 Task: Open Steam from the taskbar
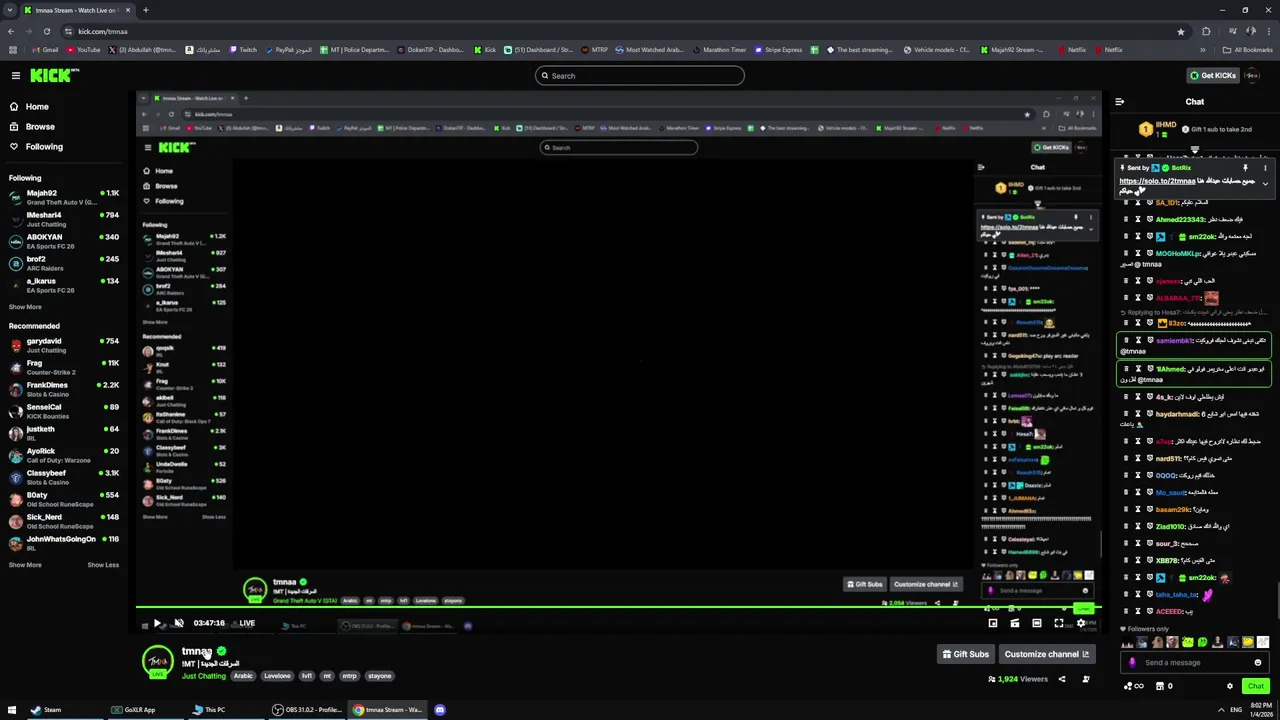tap(46, 710)
